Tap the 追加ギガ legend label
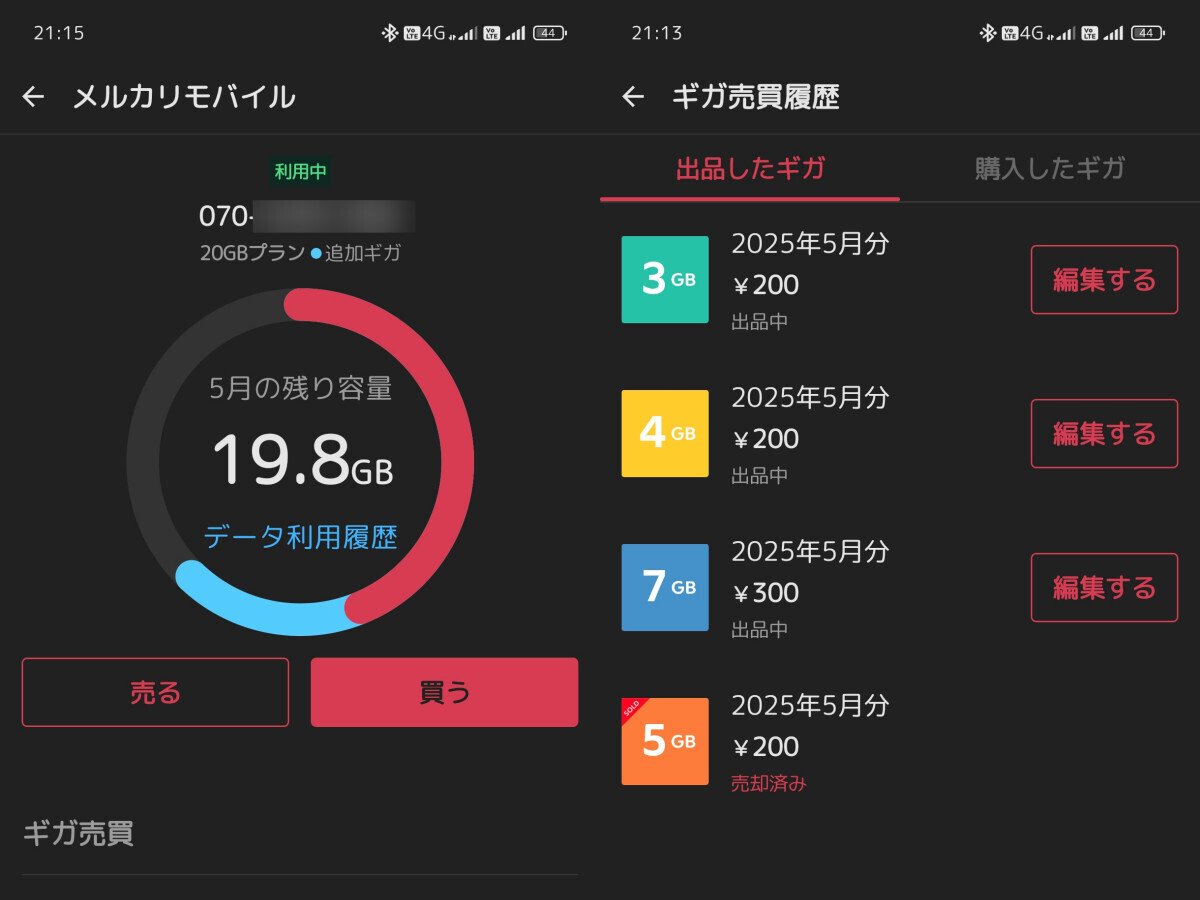Screen dimensions: 1200x900 click(363, 253)
